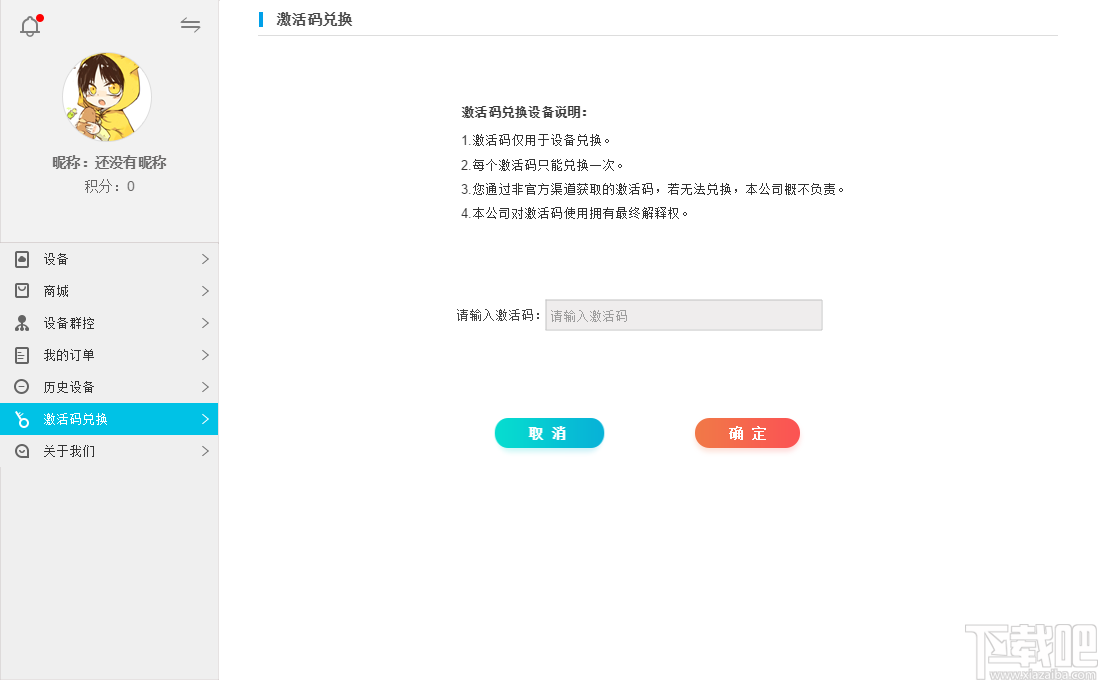Expand the 设备 menu chevron
Viewport: 1100px width, 680px height.
pyautogui.click(x=205, y=259)
